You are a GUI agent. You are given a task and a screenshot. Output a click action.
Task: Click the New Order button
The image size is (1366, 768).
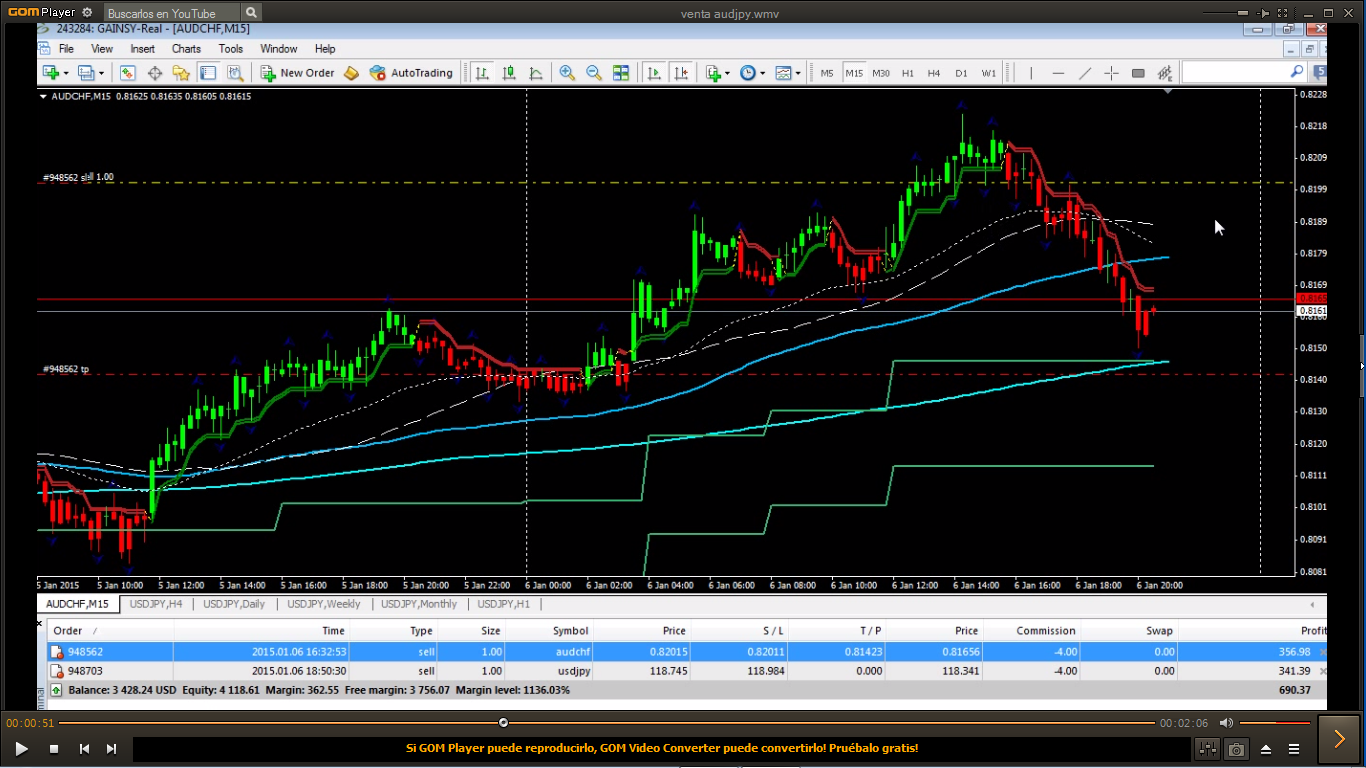pyautogui.click(x=298, y=73)
